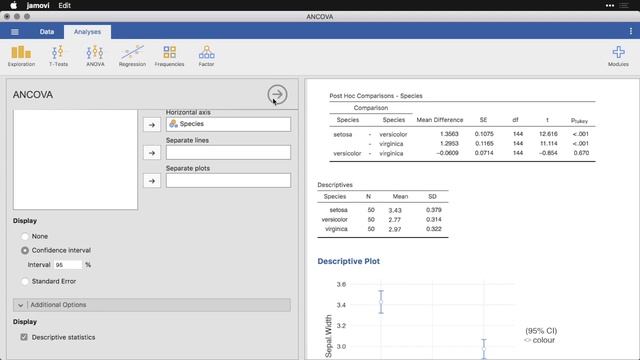This screenshot has height=360, width=640.
Task: Click the mean difference value 1.3563
Action: 449,134
